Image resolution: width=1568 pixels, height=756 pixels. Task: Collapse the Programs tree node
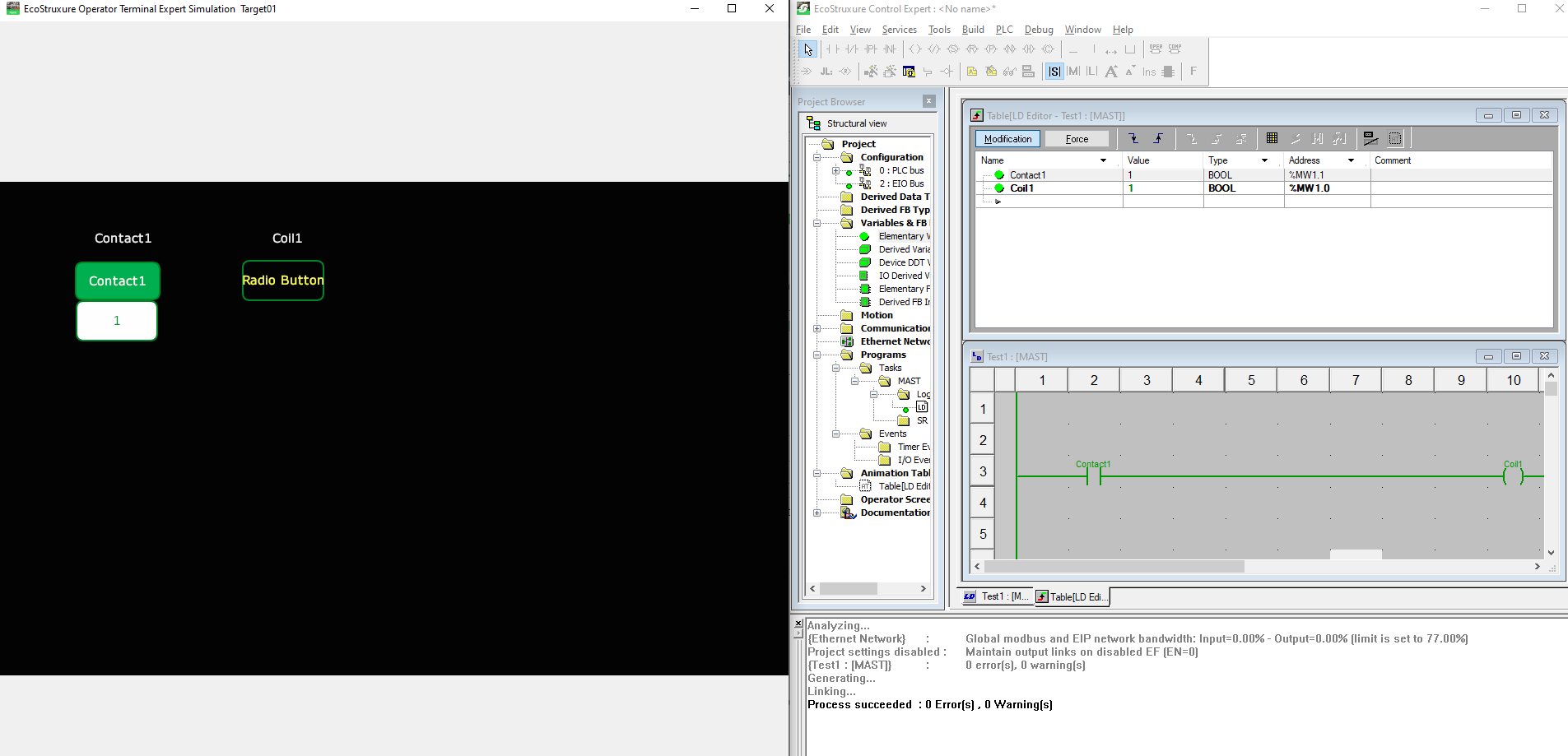[x=817, y=355]
